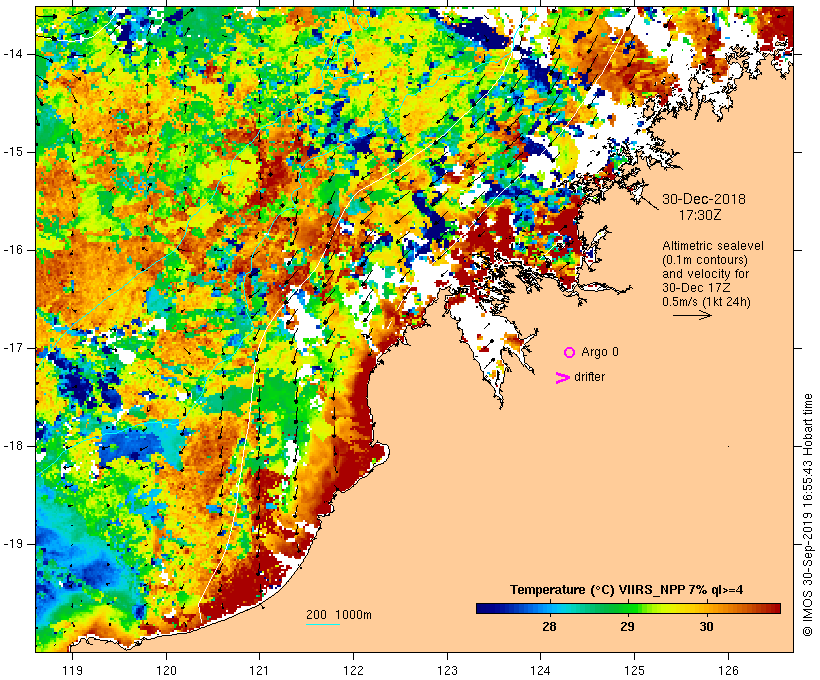Click the '(0.1m contours)' text line
Screen dimensions: 820x680
(x=705, y=260)
